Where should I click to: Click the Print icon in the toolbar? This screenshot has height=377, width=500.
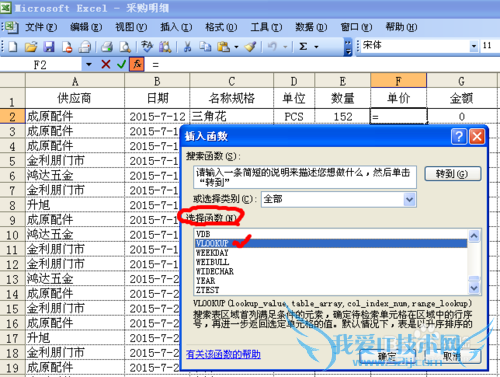pos(107,47)
